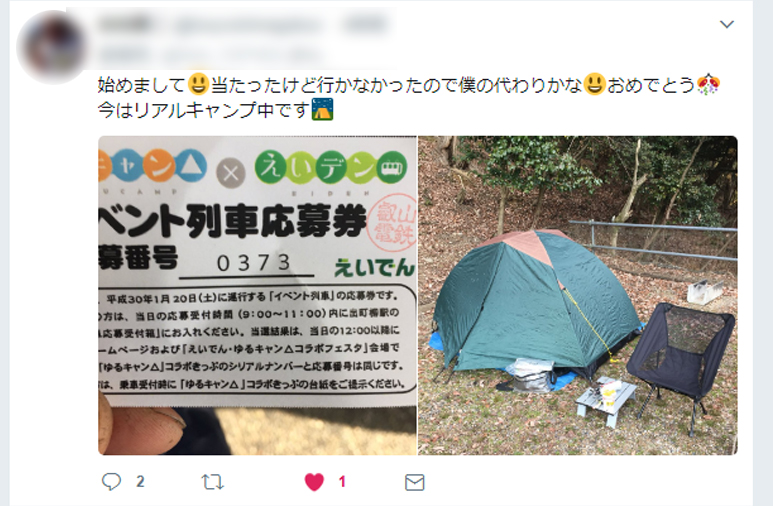Send via direct message envelope icon
Image resolution: width=773 pixels, height=506 pixels.
[x=415, y=482]
